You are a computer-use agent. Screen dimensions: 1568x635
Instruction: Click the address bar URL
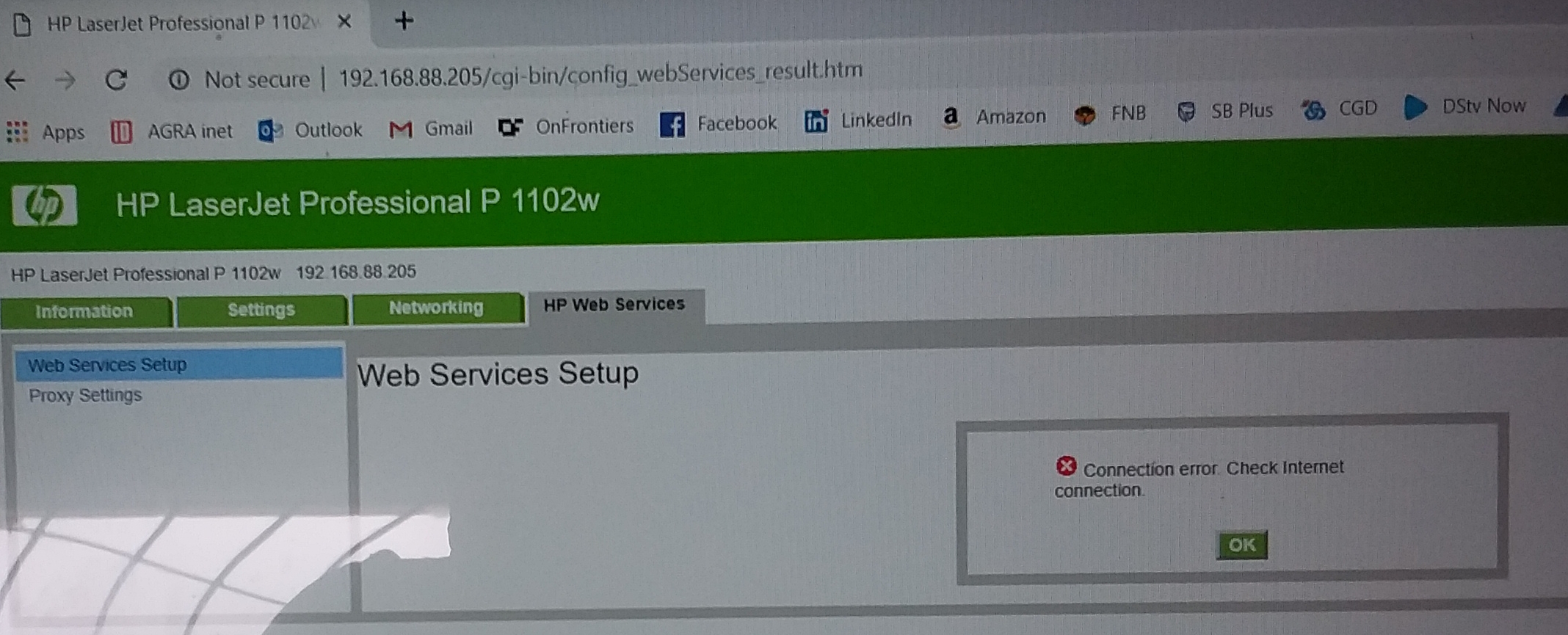(600, 73)
